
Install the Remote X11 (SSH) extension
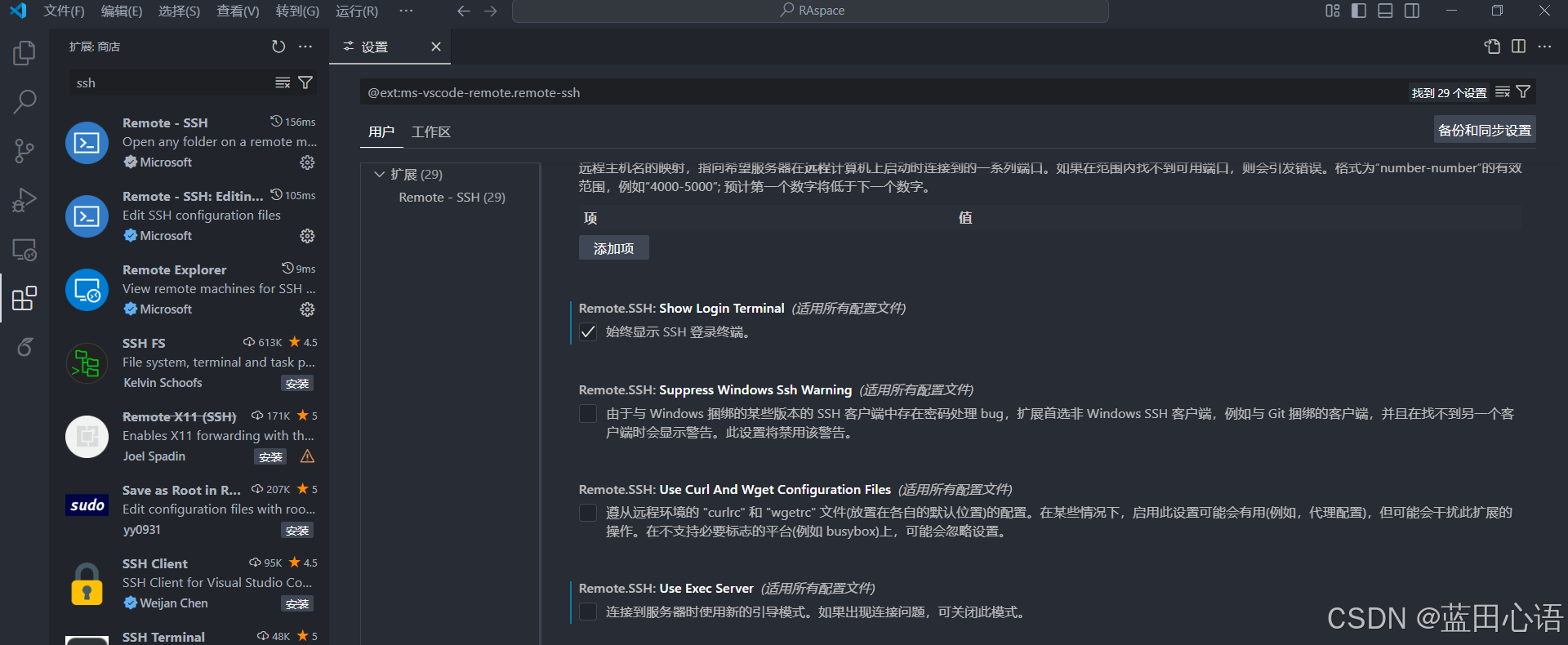tap(270, 456)
